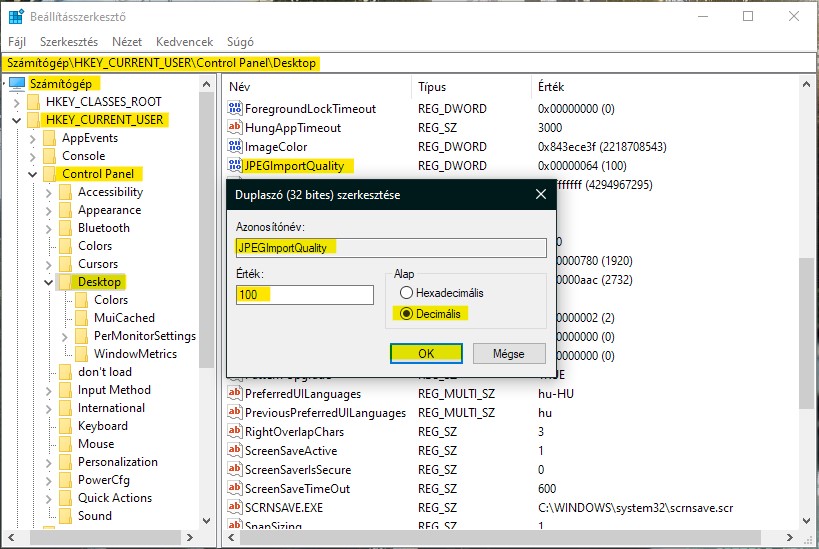Click the ScreenSaveTimeOut string icon
The width and height of the screenshot is (819, 549).
235,488
